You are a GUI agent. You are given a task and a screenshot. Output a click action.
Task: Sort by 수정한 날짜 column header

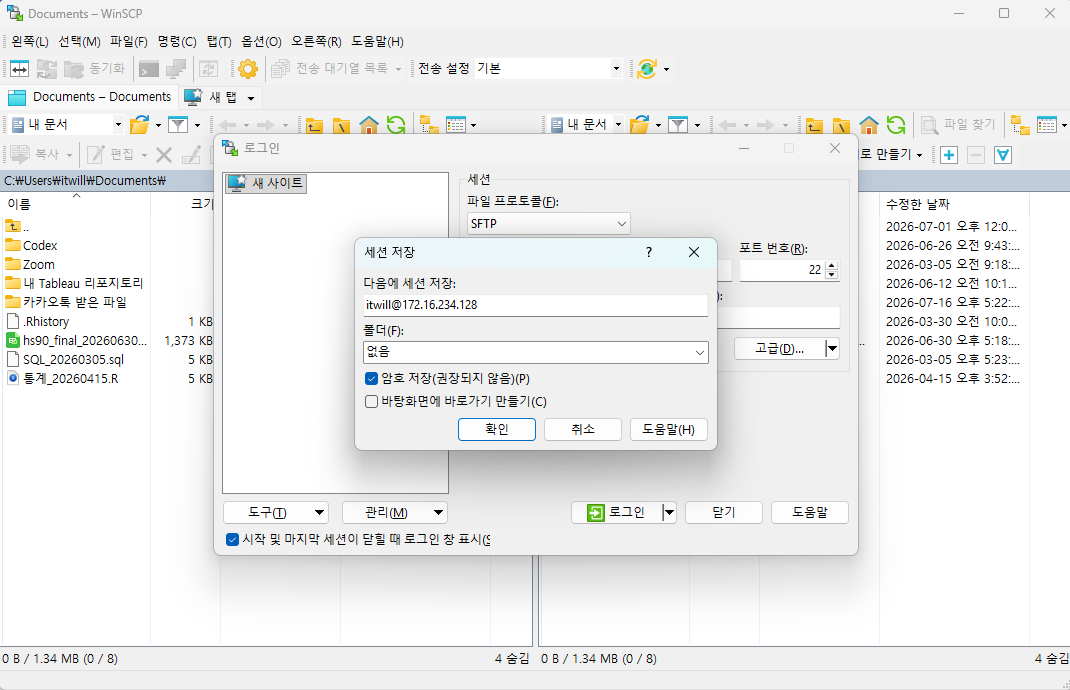(953, 204)
